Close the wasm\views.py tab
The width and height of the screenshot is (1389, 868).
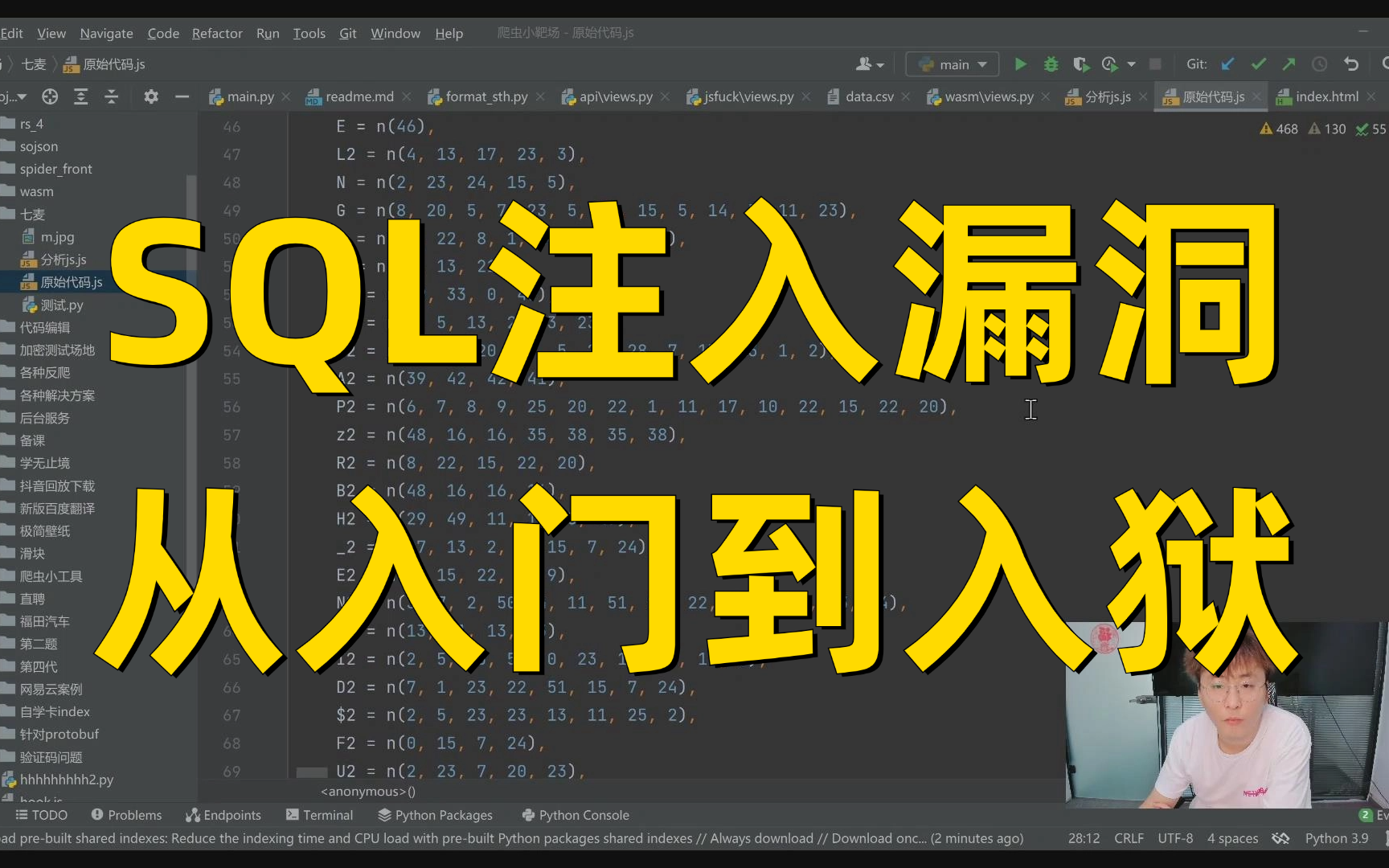pos(1046,96)
